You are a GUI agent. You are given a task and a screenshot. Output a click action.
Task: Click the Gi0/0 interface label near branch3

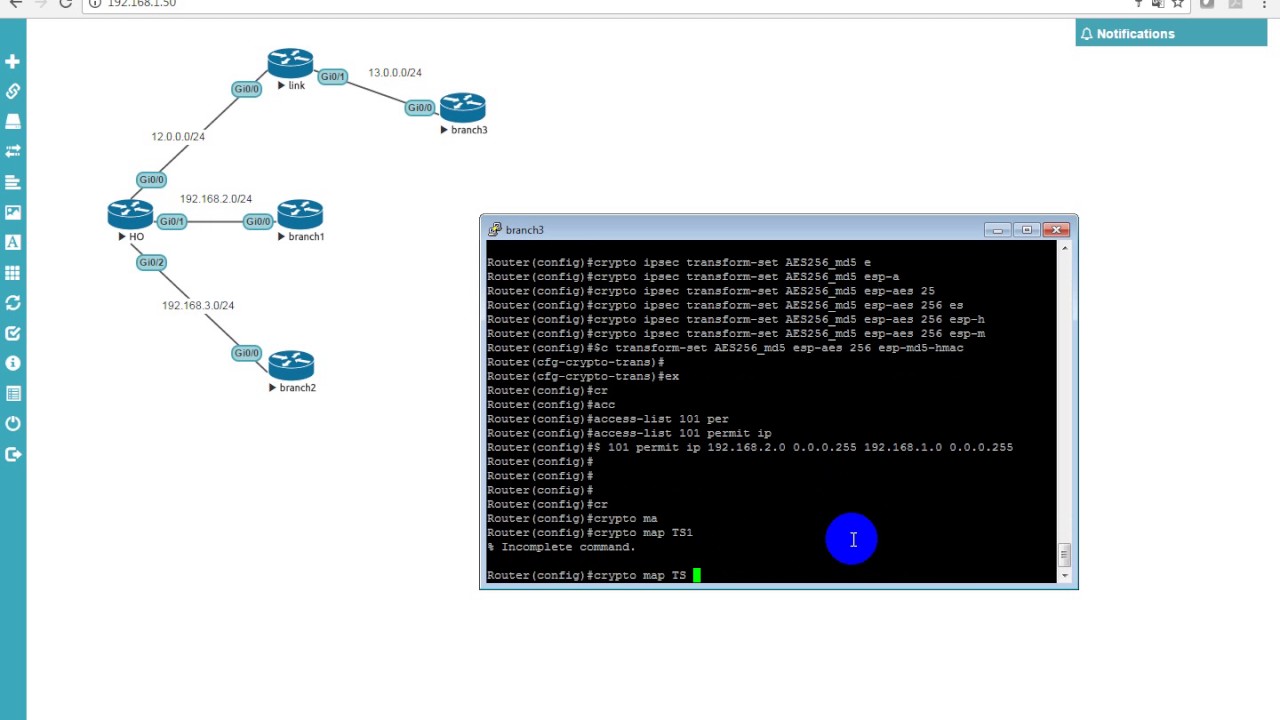420,107
